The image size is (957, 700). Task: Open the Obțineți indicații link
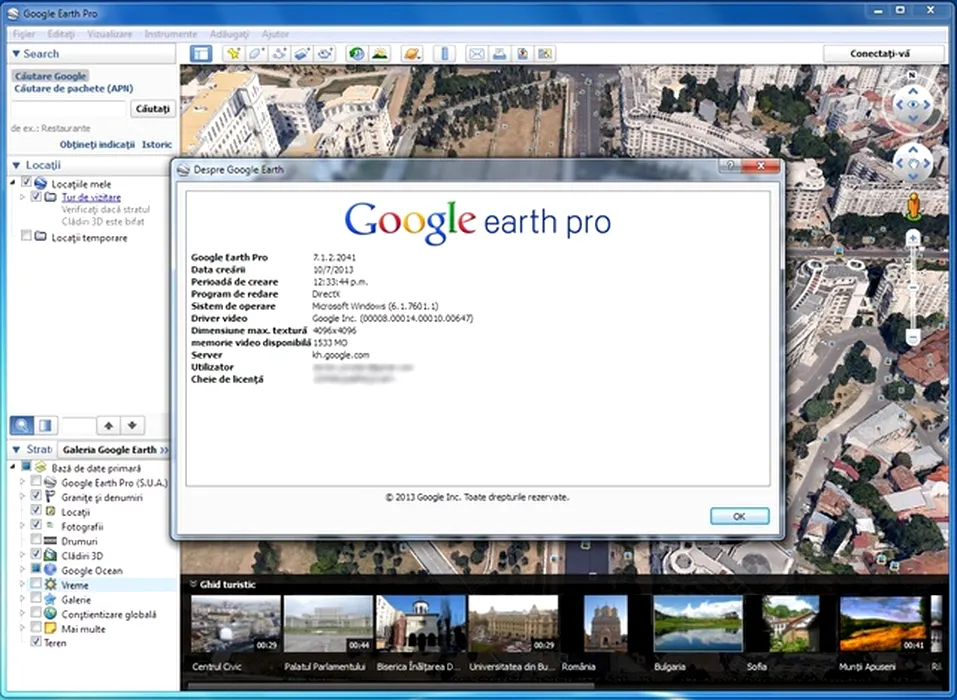pos(97,145)
